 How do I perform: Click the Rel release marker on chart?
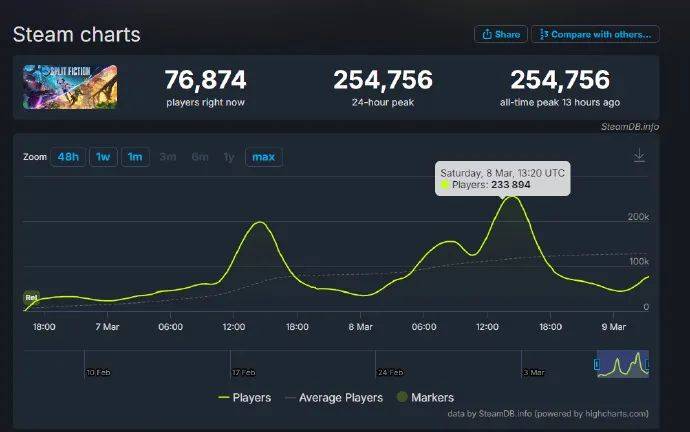click(x=31, y=298)
